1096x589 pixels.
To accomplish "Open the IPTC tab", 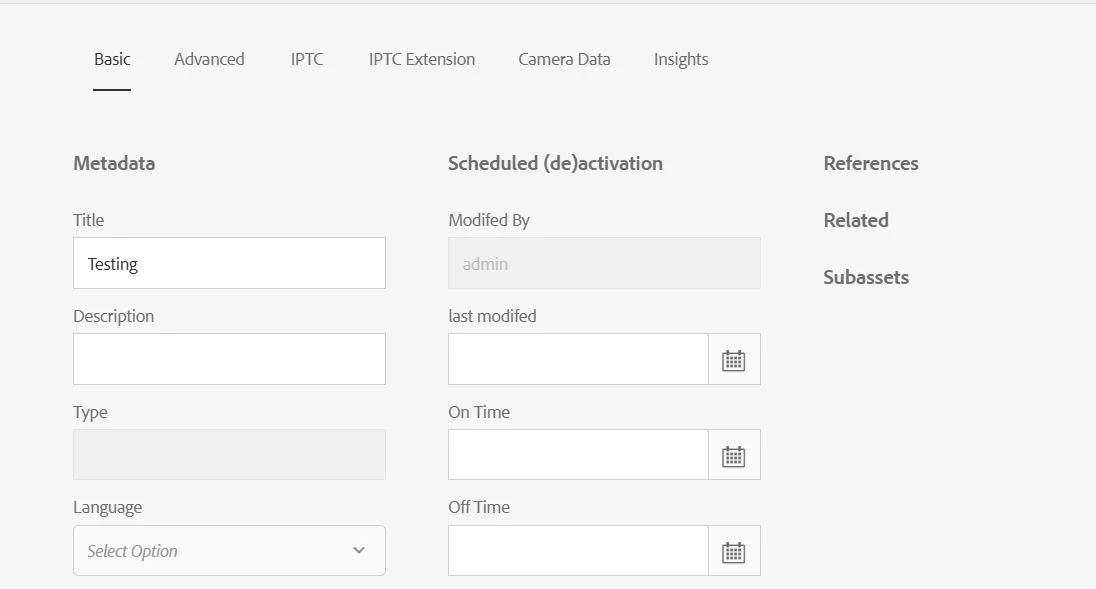I will point(307,60).
